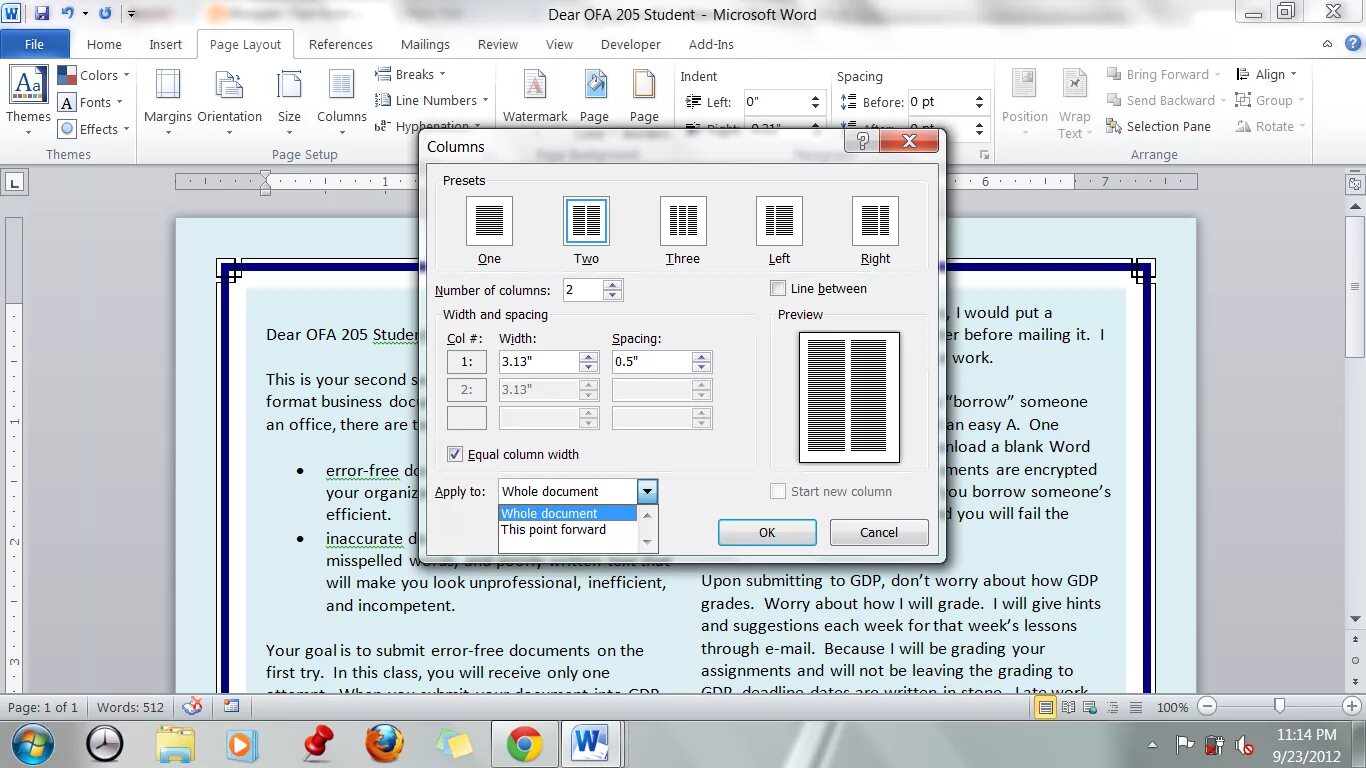Open the Apply to dropdown arrow
1366x768 pixels.
pyautogui.click(x=647, y=491)
